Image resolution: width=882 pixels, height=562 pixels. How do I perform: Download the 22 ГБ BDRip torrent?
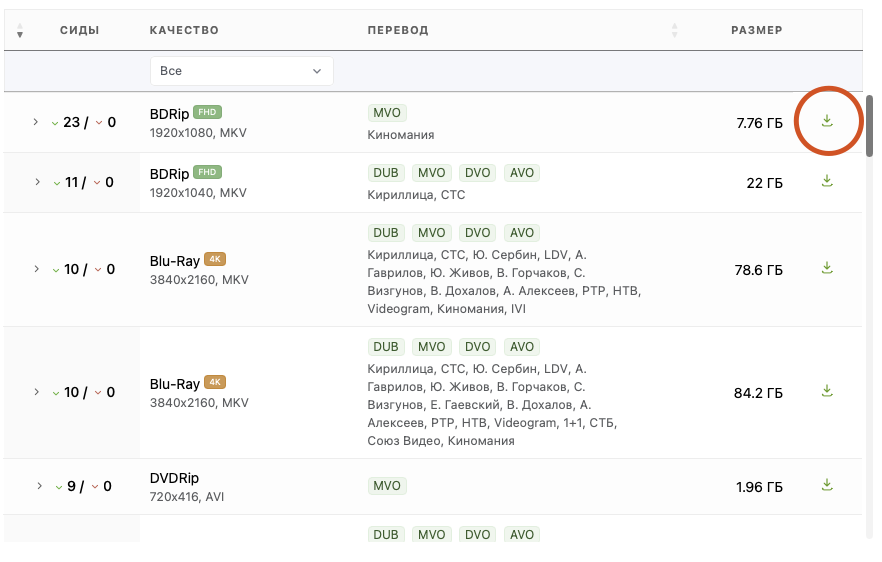tap(827, 181)
